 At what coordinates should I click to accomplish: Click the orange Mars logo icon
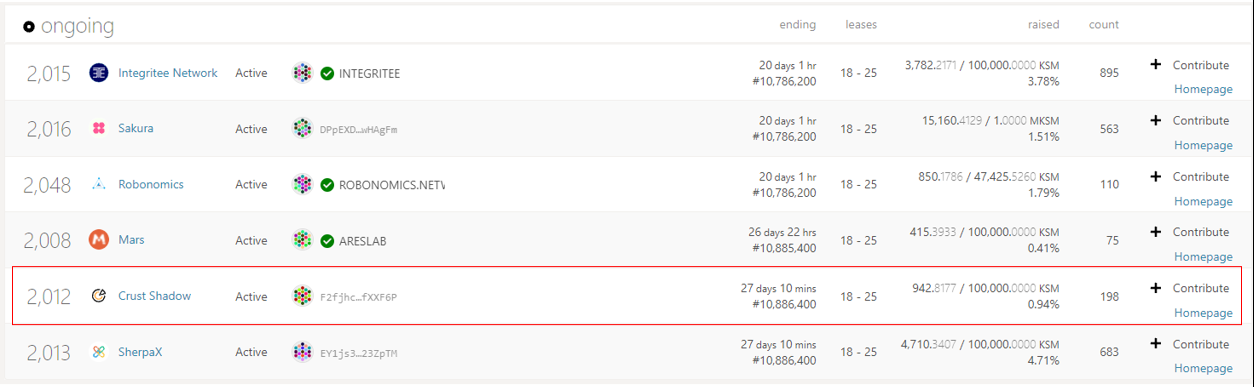pyautogui.click(x=99, y=240)
